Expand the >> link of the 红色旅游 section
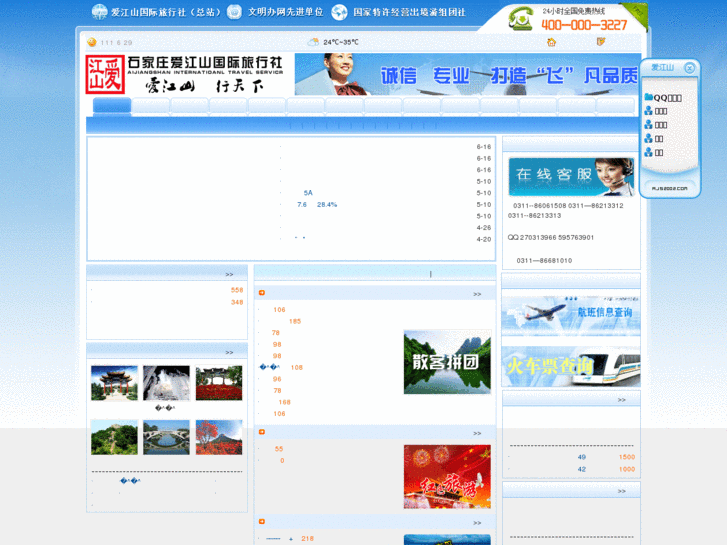The height and width of the screenshot is (545, 727). (x=477, y=433)
